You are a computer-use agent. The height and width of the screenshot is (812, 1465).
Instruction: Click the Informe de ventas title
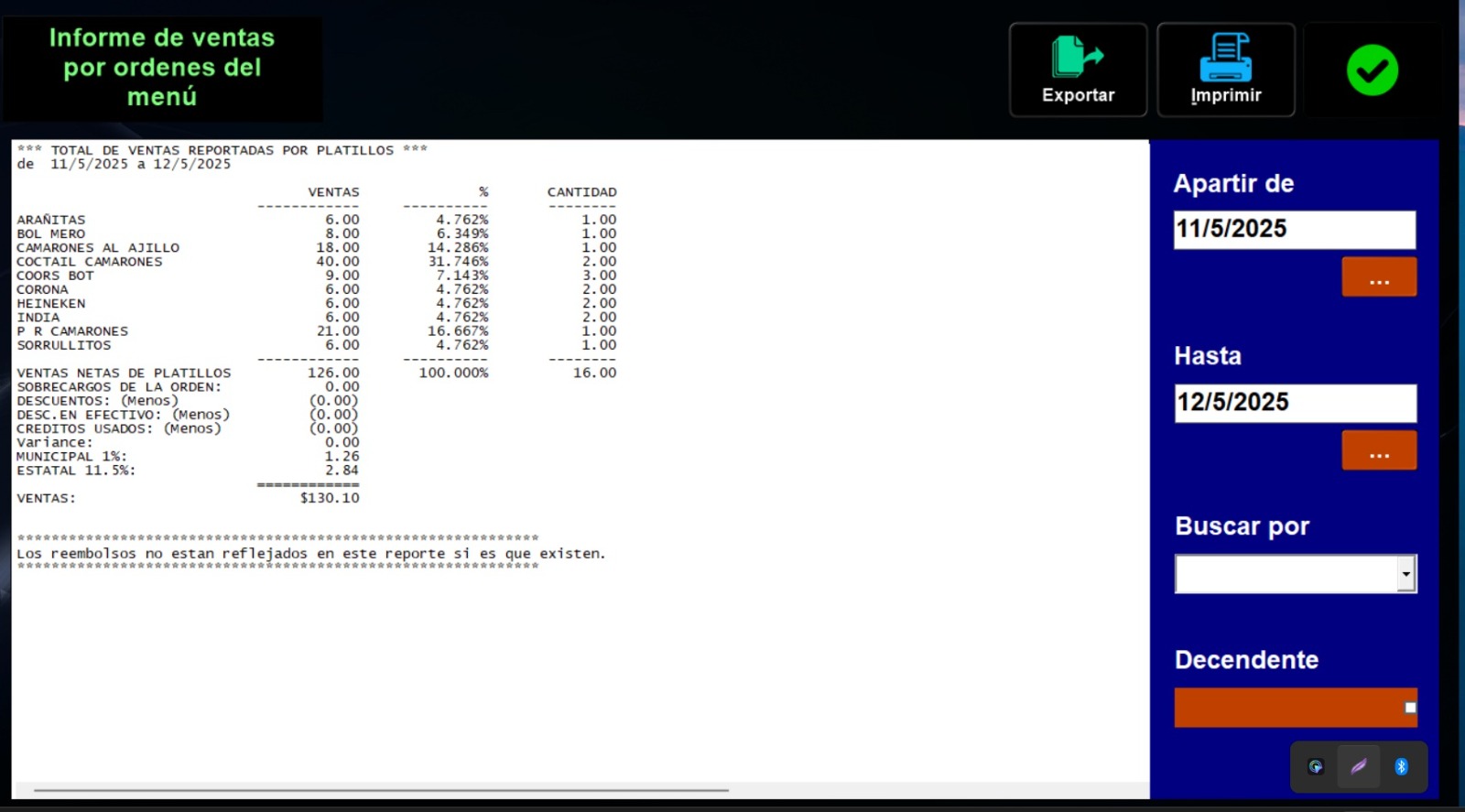click(162, 68)
